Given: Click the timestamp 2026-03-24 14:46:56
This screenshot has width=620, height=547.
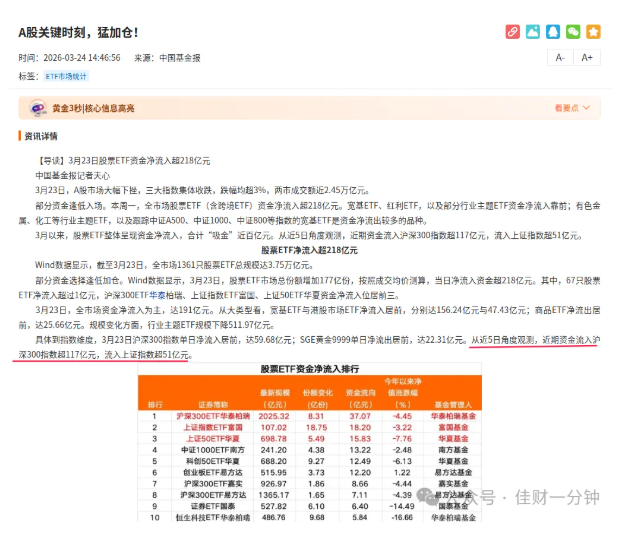Looking at the screenshot, I should pos(82,58).
